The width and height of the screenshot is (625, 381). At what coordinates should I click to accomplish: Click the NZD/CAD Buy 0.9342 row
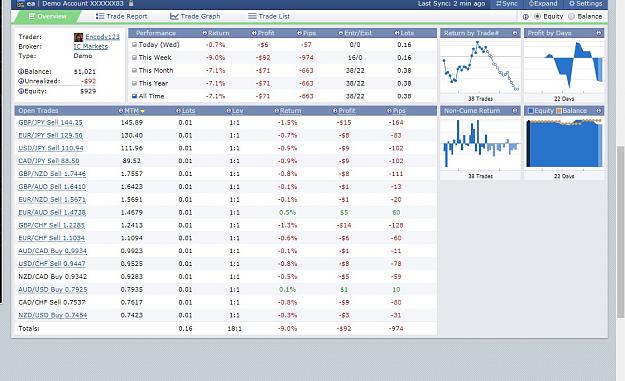point(226,277)
